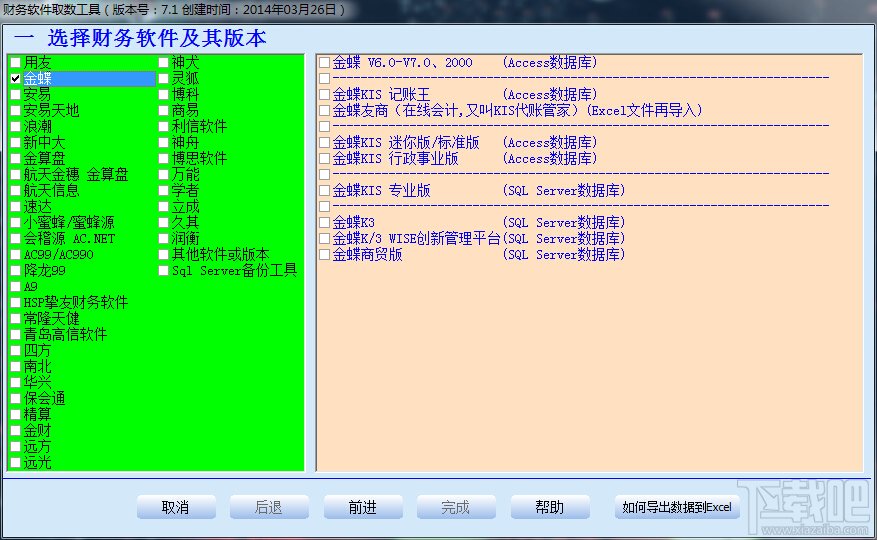877x540 pixels.
Task: Enable the 润衡 checkbox
Action: click(163, 238)
